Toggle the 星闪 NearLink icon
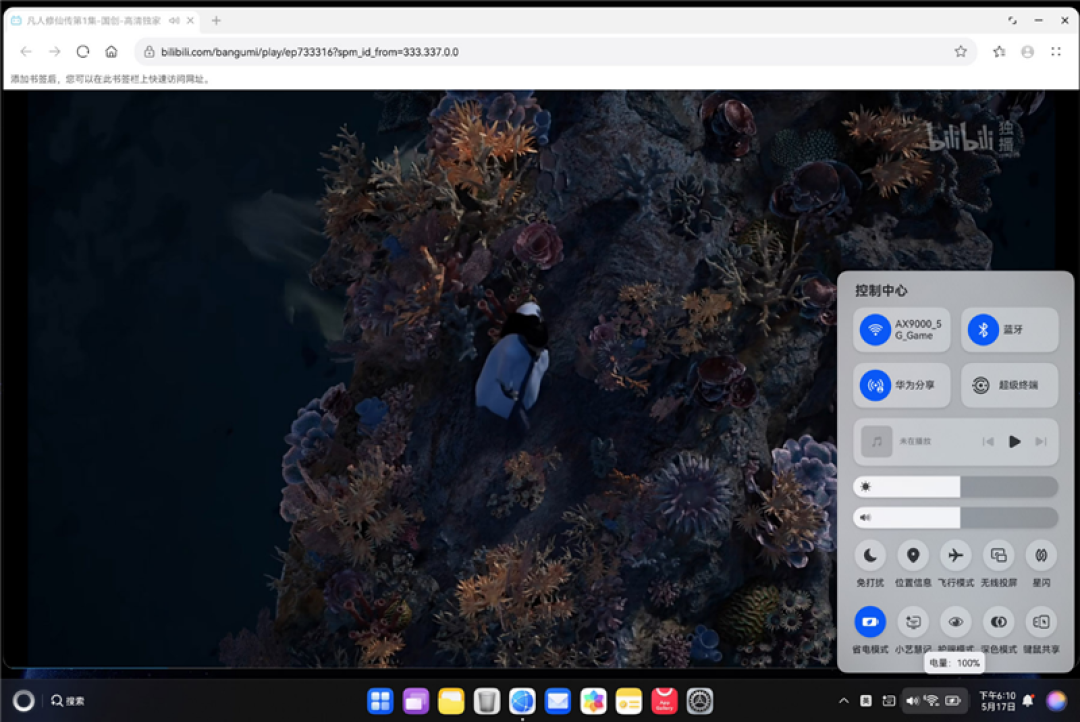The image size is (1080, 722). (x=1041, y=555)
